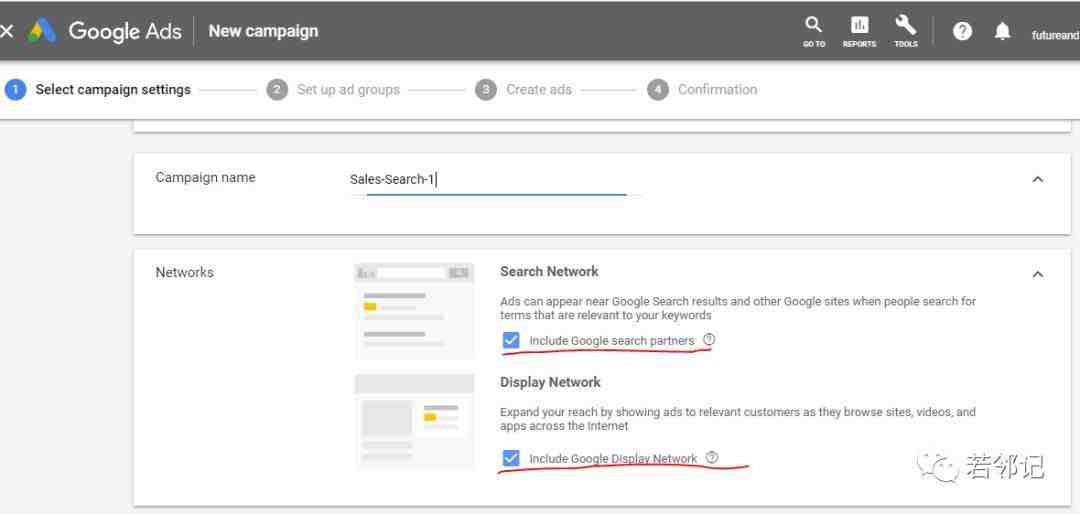
Task: Click the New campaign title text
Action: pyautogui.click(x=263, y=31)
